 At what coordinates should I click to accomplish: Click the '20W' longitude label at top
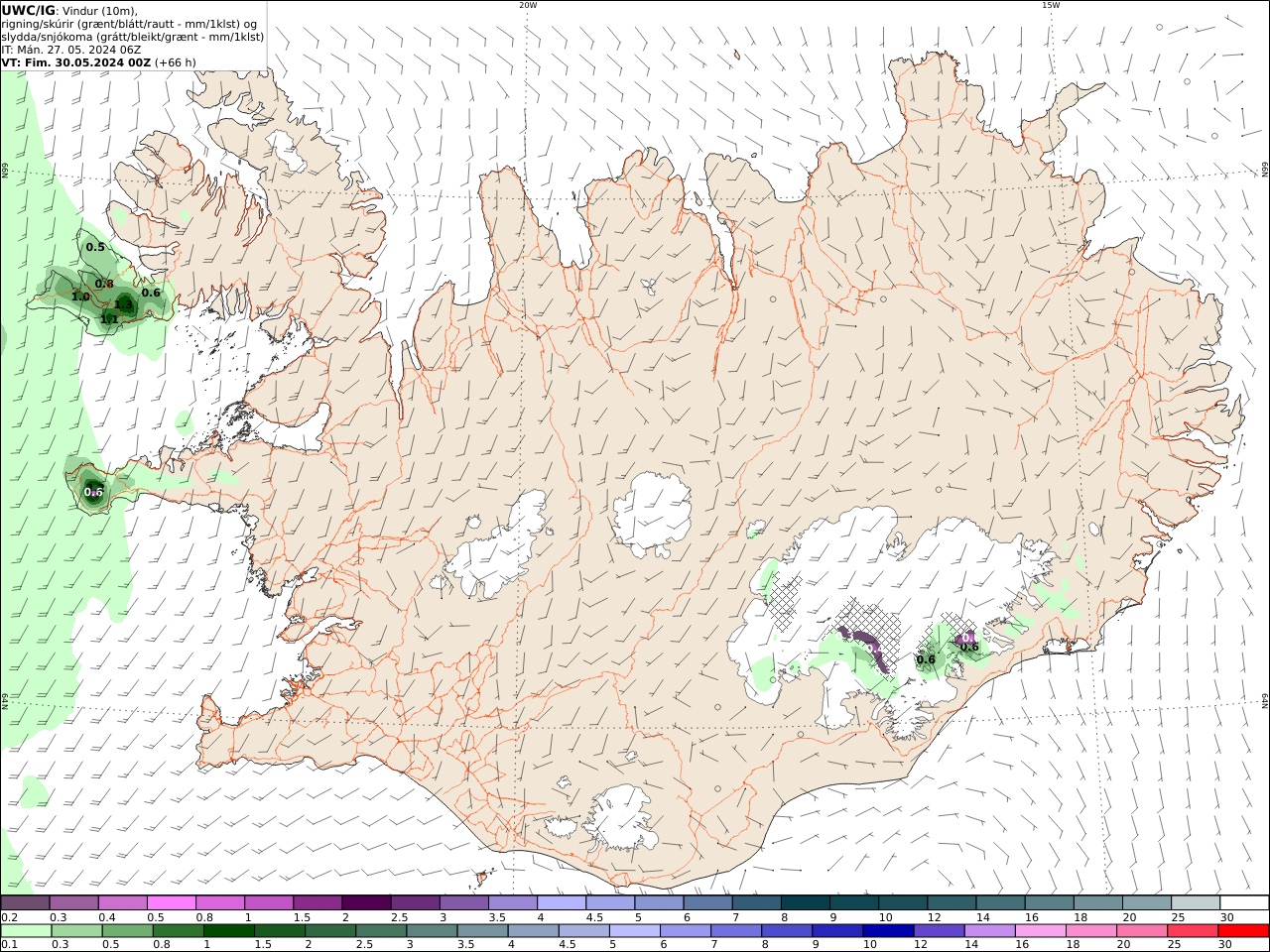(528, 5)
